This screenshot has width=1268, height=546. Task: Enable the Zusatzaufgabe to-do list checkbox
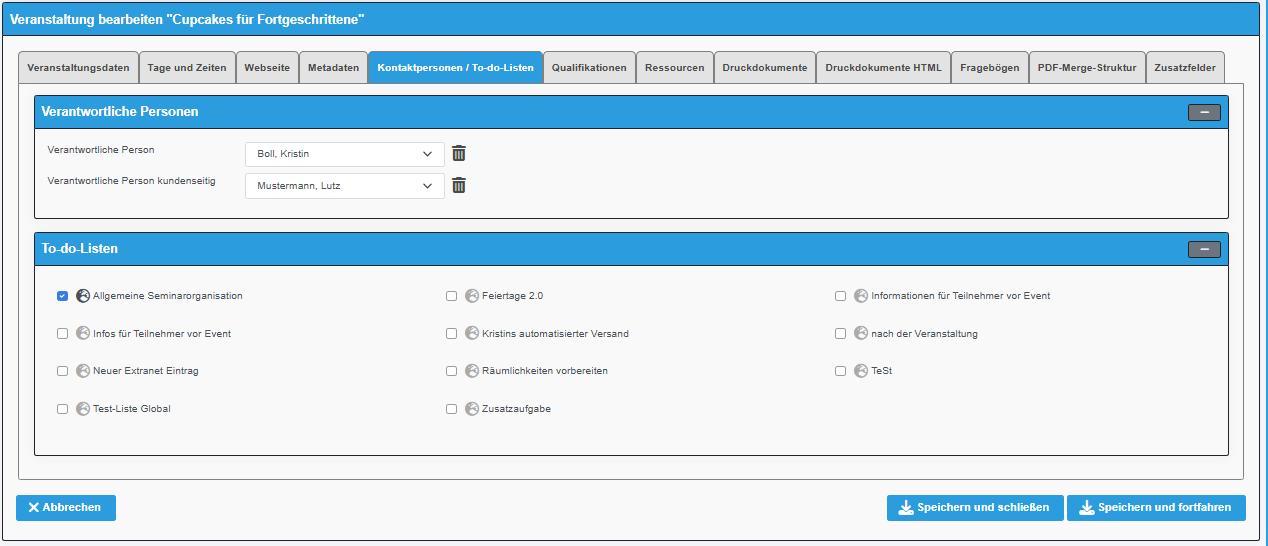[452, 409]
